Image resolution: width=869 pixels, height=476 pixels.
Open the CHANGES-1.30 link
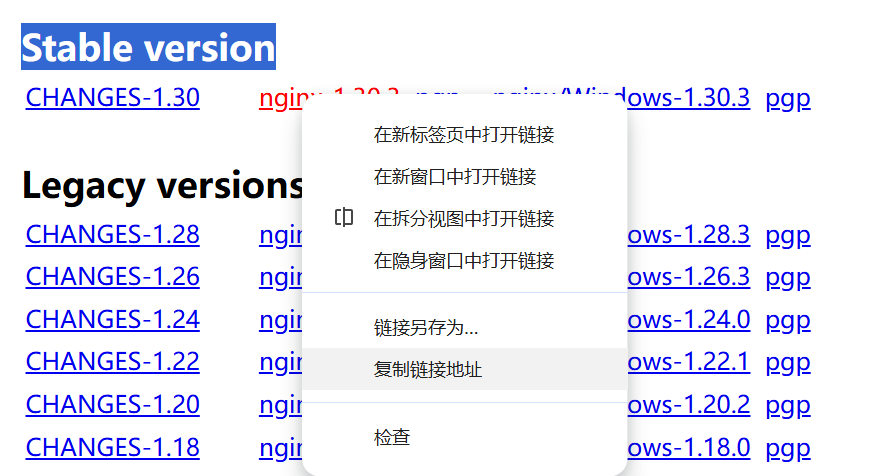(x=113, y=98)
